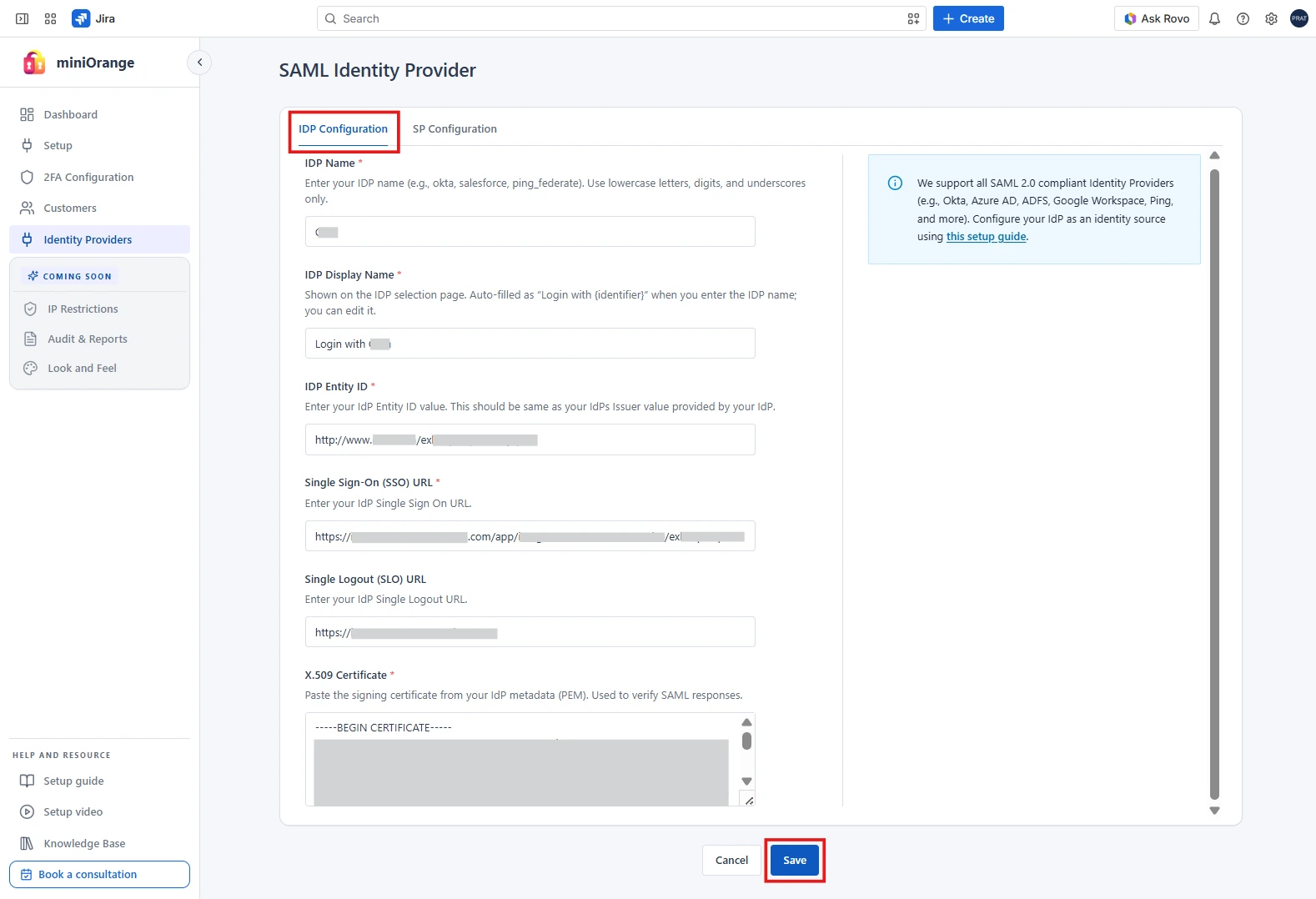
Task: Click the Setup plug icon
Action: pos(27,145)
